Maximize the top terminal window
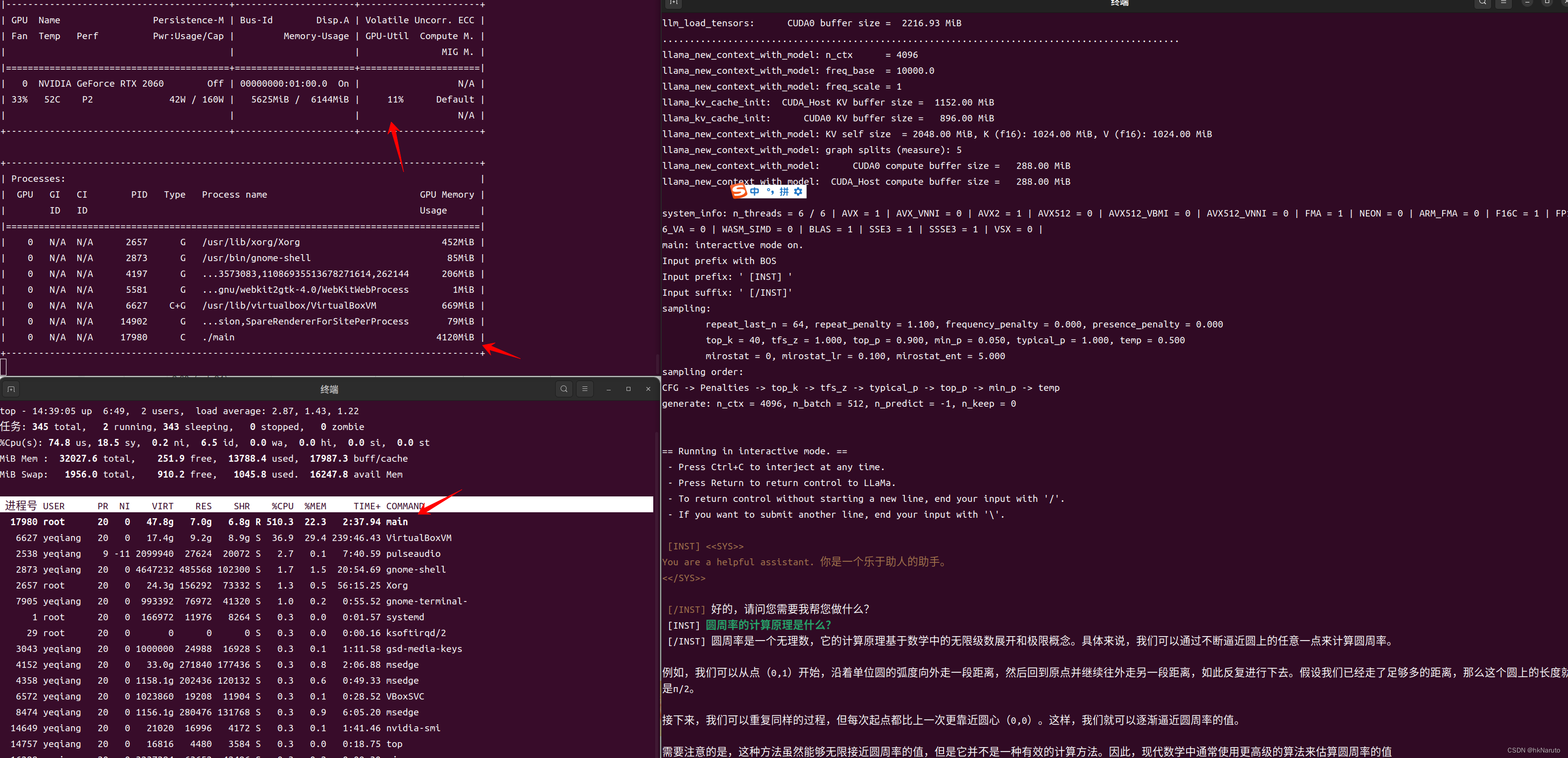The image size is (1568, 758). pyautogui.click(x=629, y=389)
